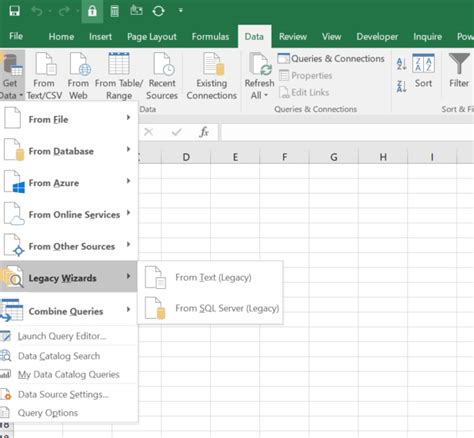Click into the formula bar input
This screenshot has height=438, width=474.
pyautogui.click(x=347, y=132)
